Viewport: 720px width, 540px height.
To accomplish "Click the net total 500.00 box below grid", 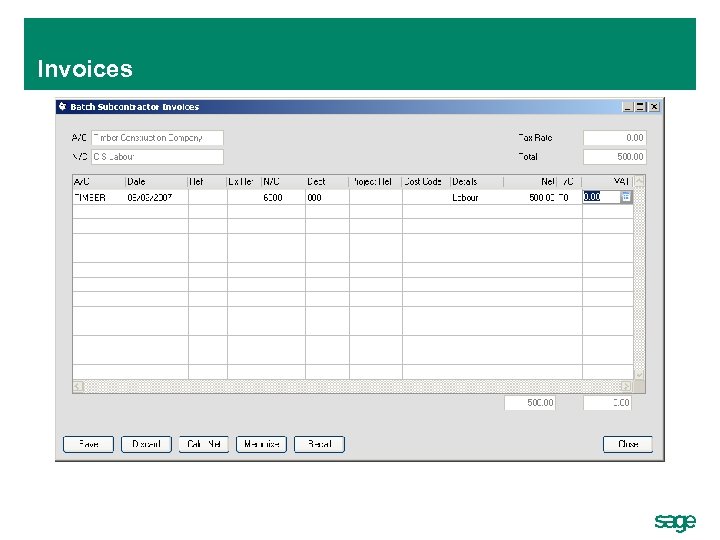I will pyautogui.click(x=530, y=403).
